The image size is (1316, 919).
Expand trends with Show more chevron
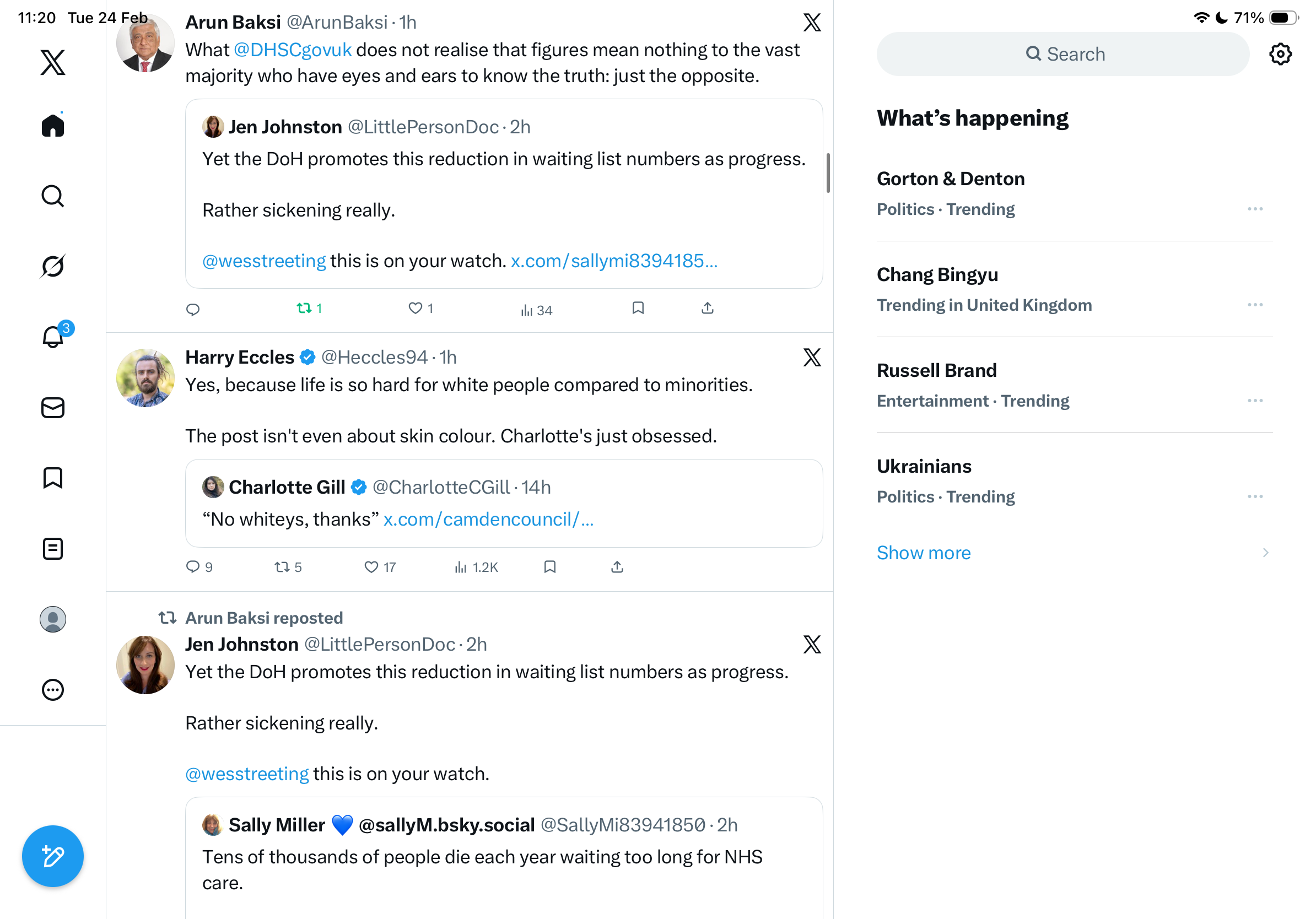tap(1265, 553)
